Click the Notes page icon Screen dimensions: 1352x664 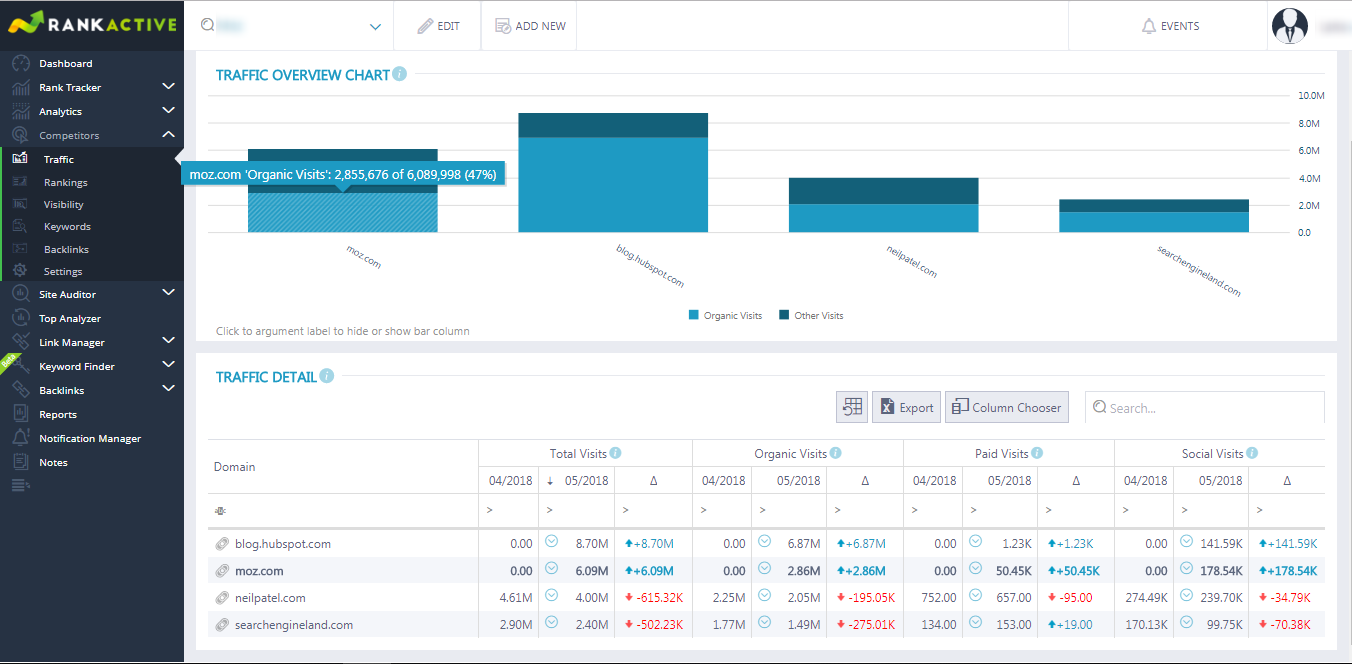(21, 462)
